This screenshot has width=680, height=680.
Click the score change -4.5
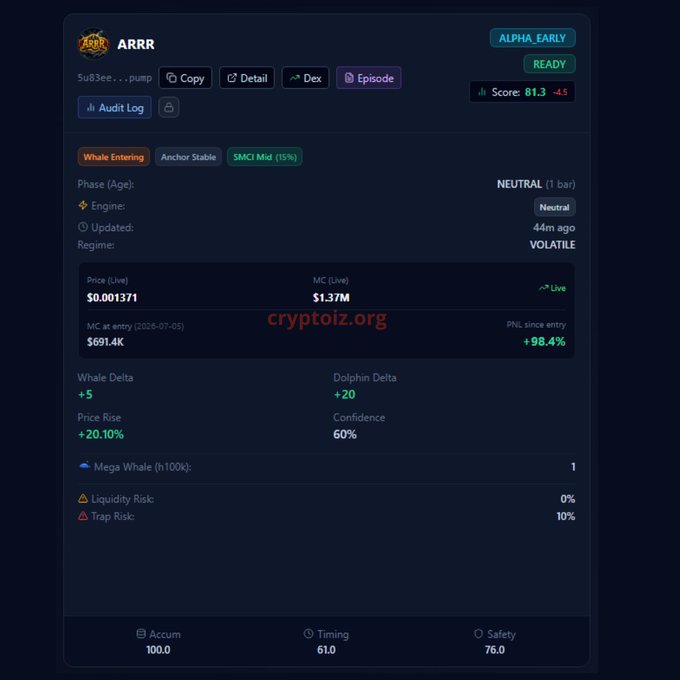[x=560, y=92]
